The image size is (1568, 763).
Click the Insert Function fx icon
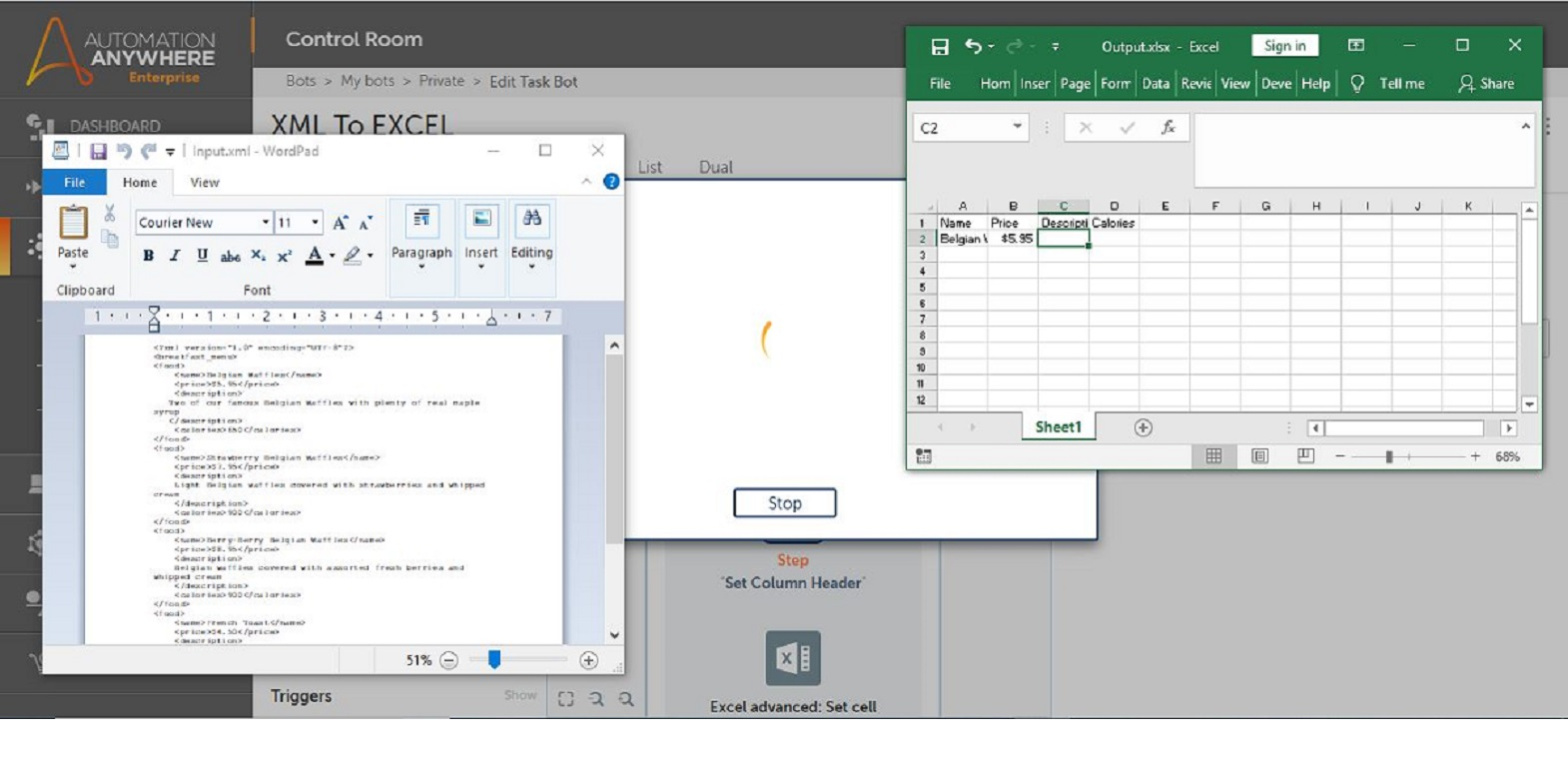[x=1168, y=127]
